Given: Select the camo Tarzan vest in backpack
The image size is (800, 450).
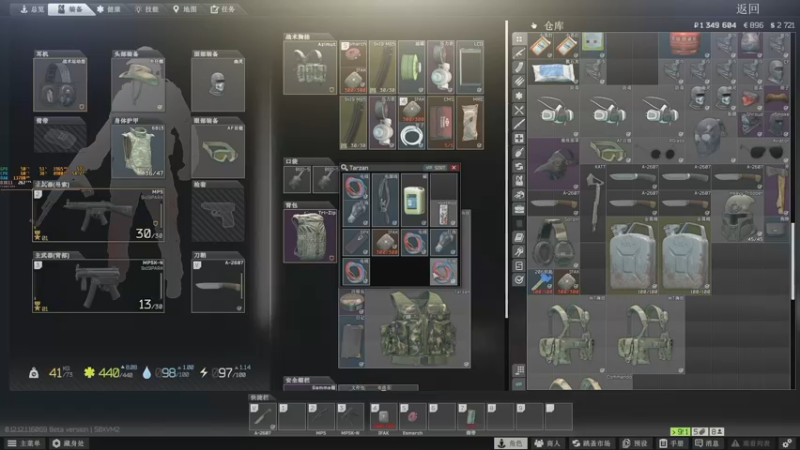Looking at the screenshot, I should (418, 329).
